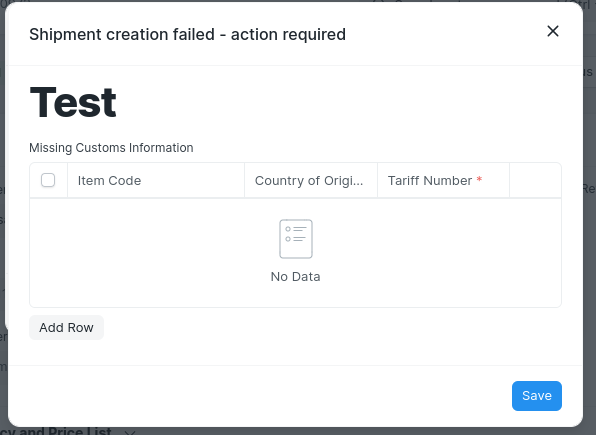This screenshot has width=596, height=435.
Task: Select the Country of Origin column header
Action: (x=311, y=181)
